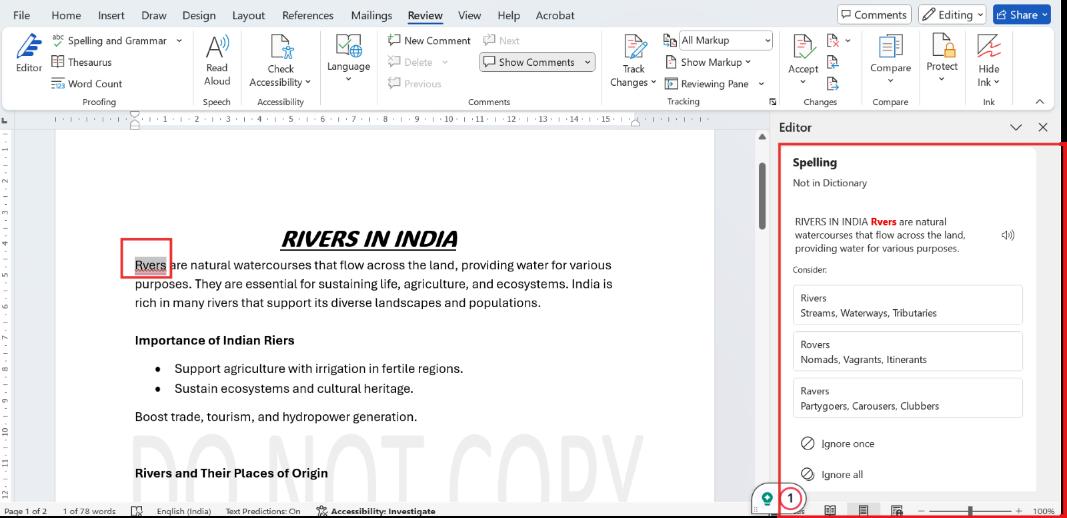Click the Editor icon in the ribbon

29,55
